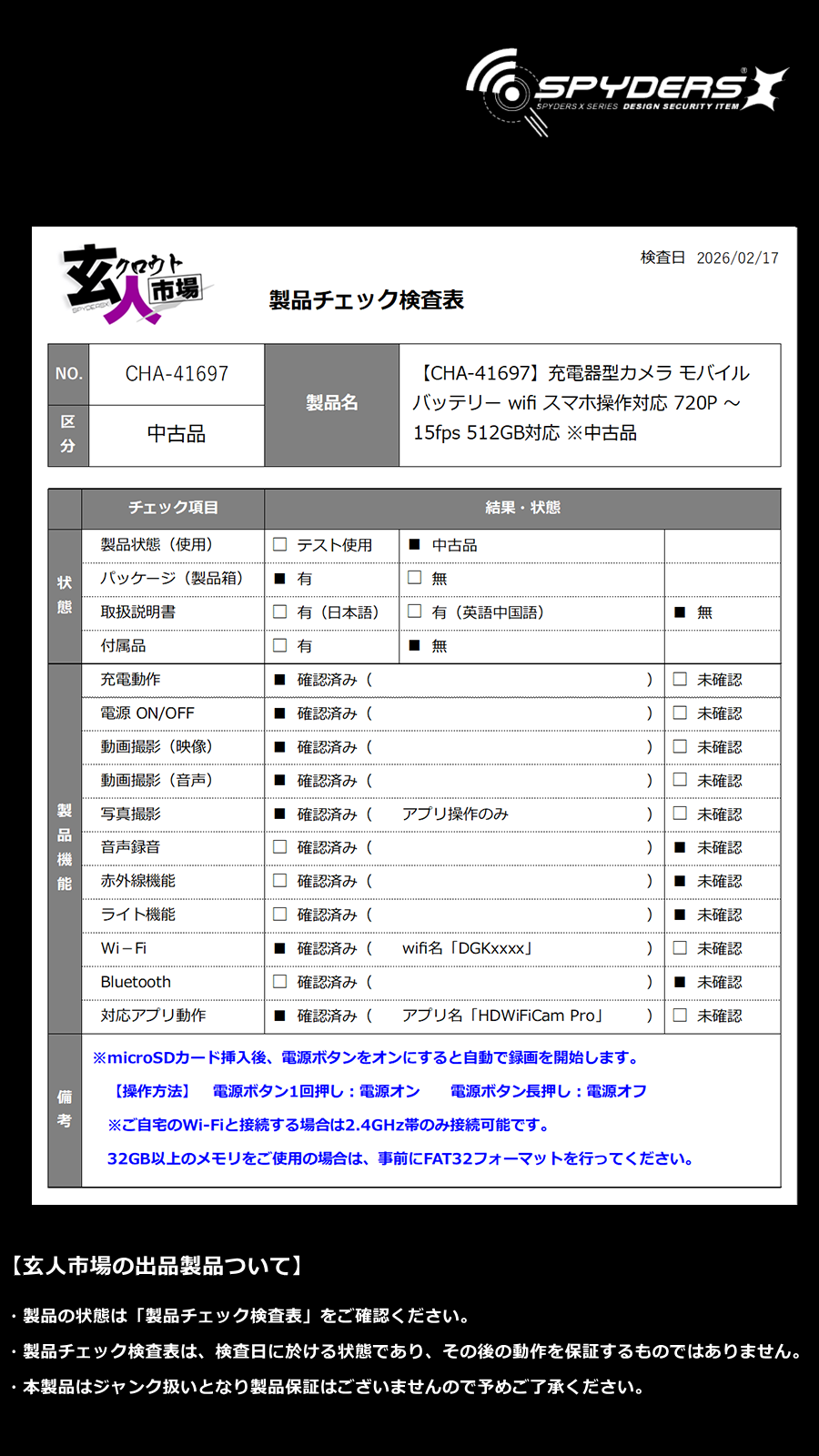The image size is (819, 1456).
Task: Click the microSDカード挿入後 note line
Action: (x=368, y=1057)
